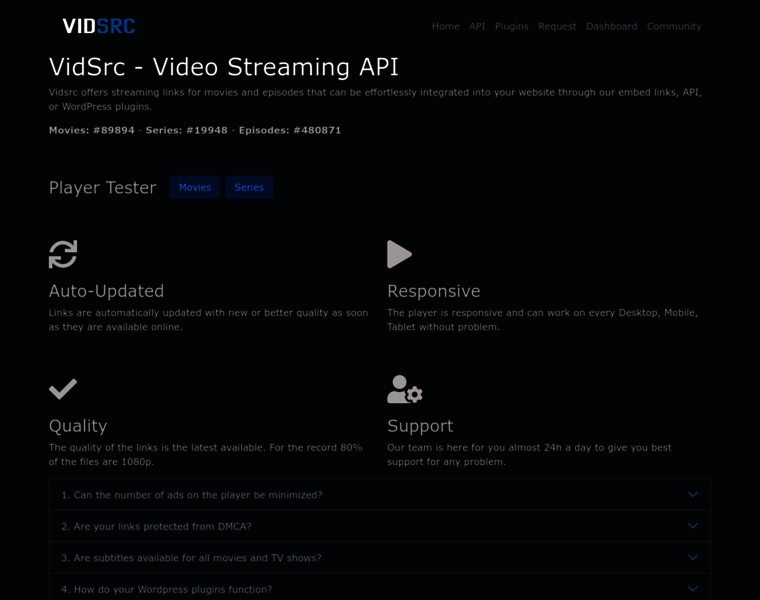This screenshot has height=600, width=760.
Task: Click the description about 24h team support
Action: tap(529, 455)
